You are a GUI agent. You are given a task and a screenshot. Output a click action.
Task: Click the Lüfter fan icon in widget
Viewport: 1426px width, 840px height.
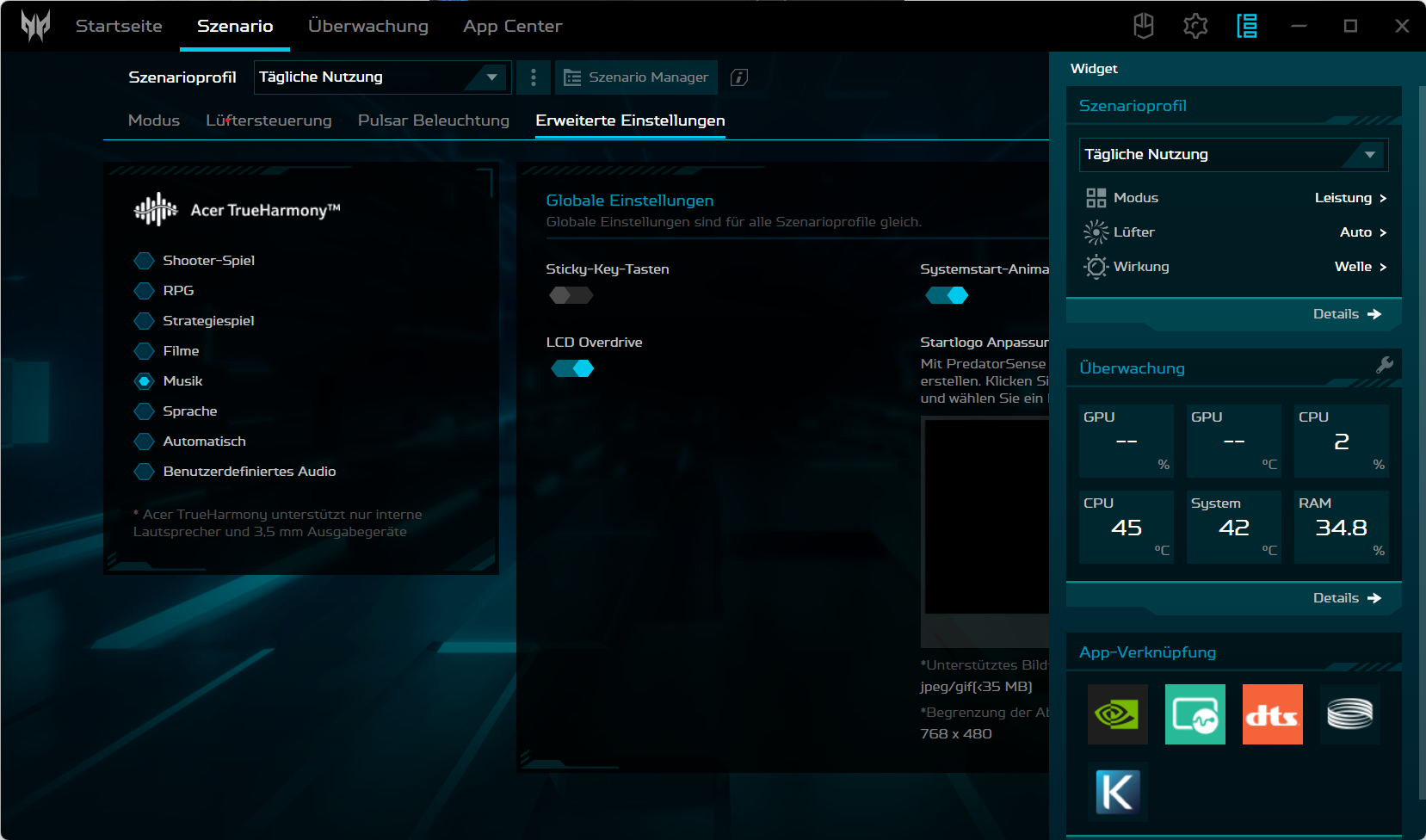(1096, 232)
